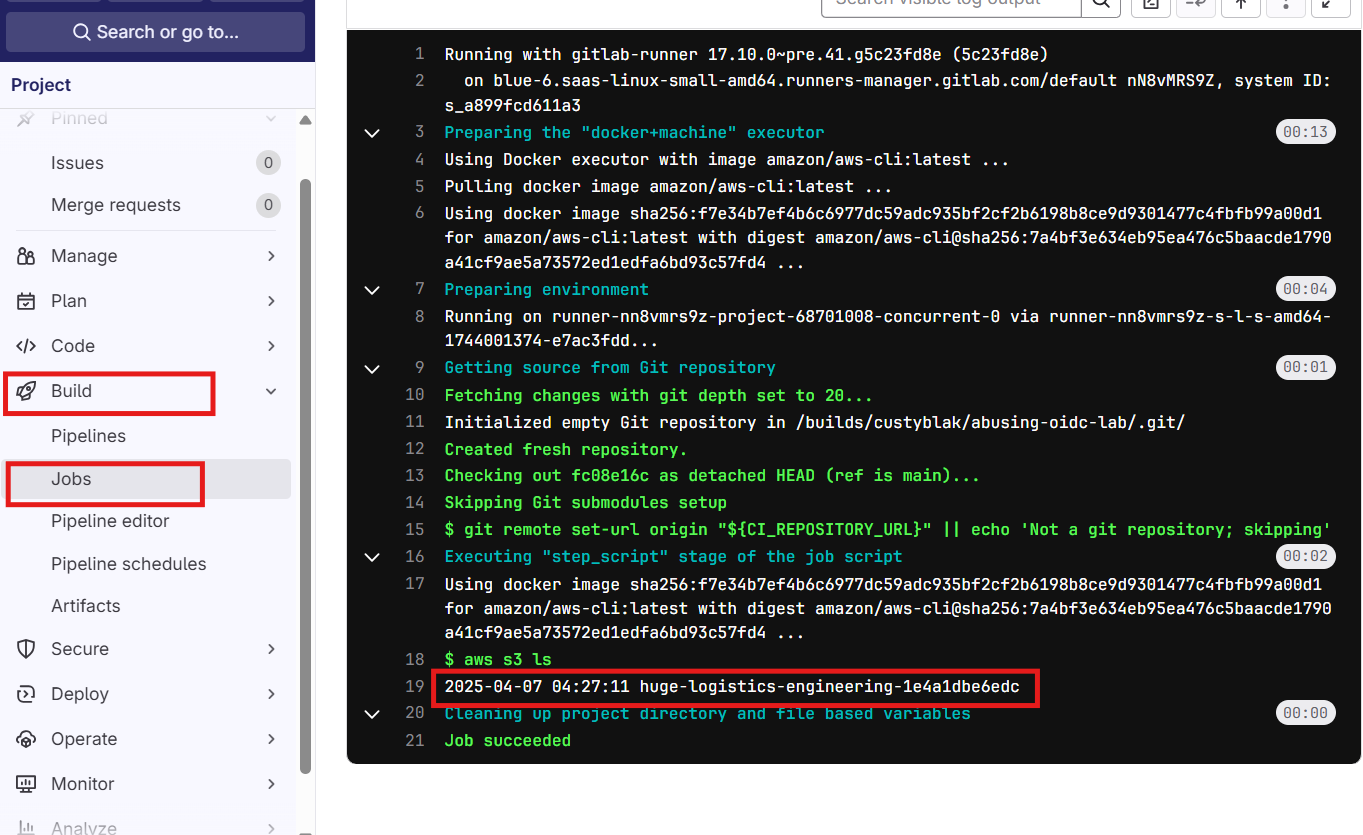
Task: Click log line number 1 link
Action: (x=420, y=54)
